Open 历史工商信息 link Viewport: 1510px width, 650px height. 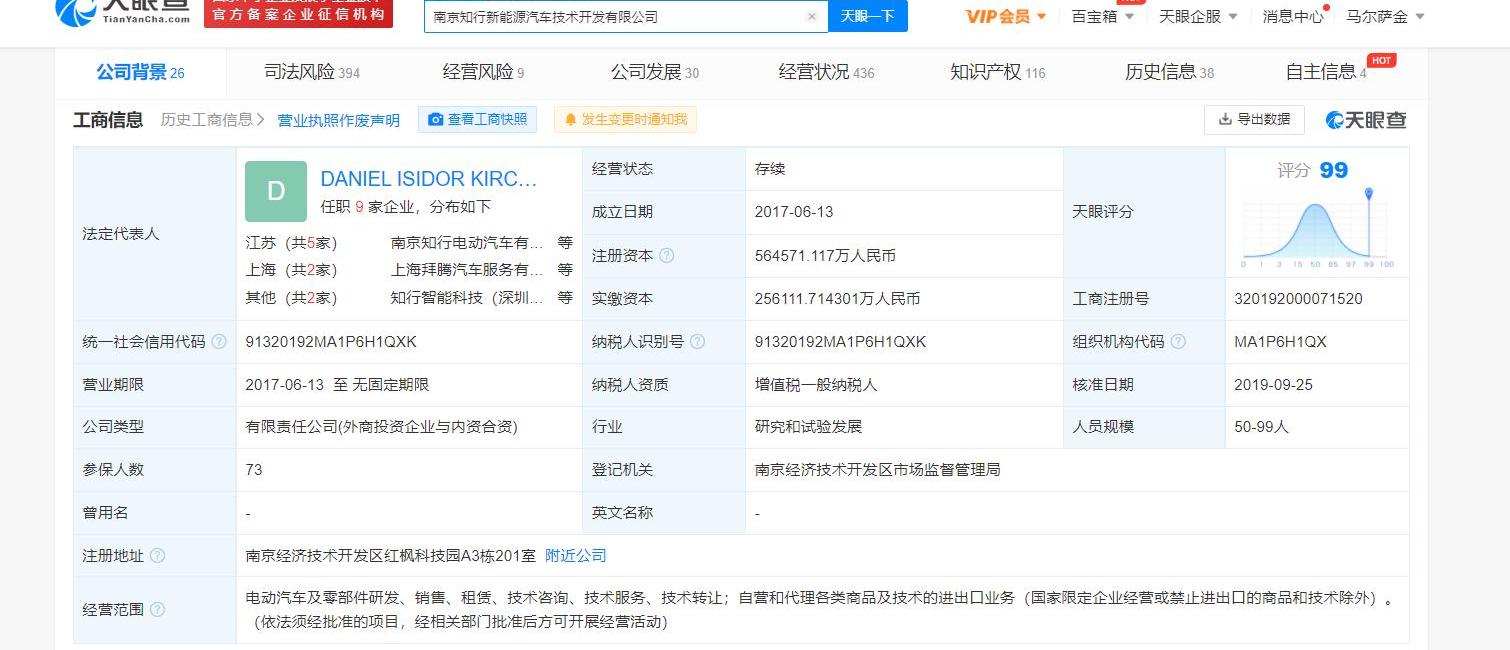212,120
